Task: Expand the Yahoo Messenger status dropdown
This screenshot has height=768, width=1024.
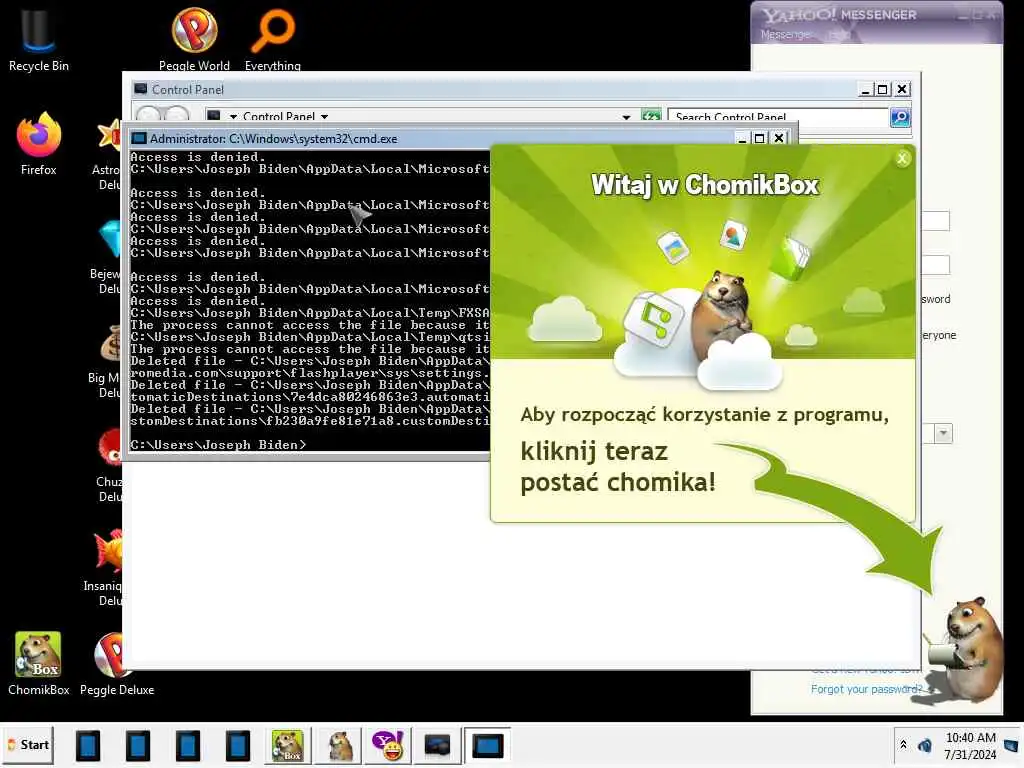Action: (943, 433)
